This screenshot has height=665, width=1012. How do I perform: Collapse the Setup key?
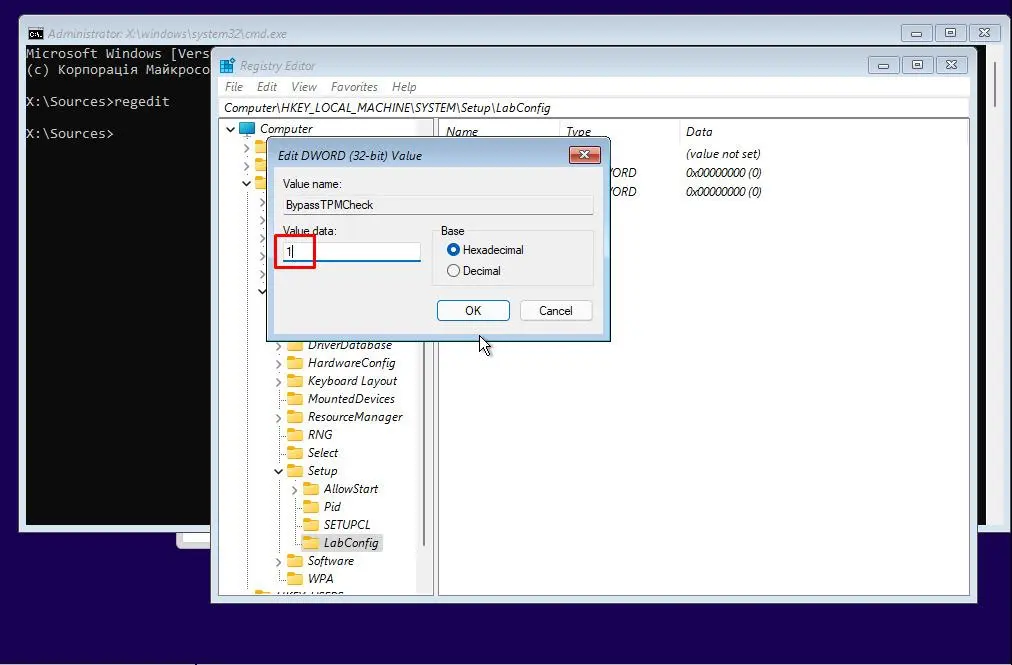pos(278,471)
